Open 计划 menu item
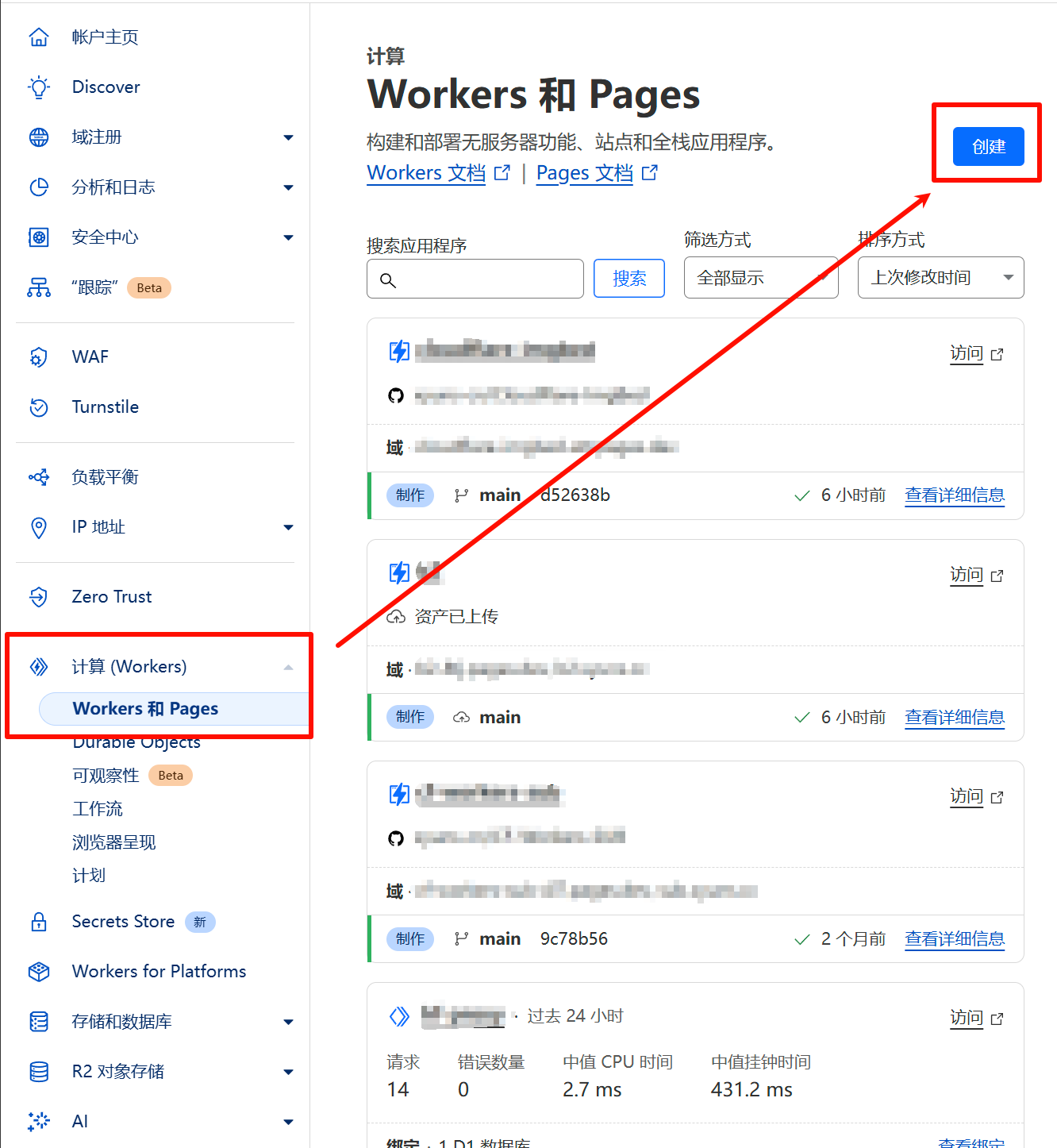The image size is (1057, 1148). pyautogui.click(x=89, y=876)
